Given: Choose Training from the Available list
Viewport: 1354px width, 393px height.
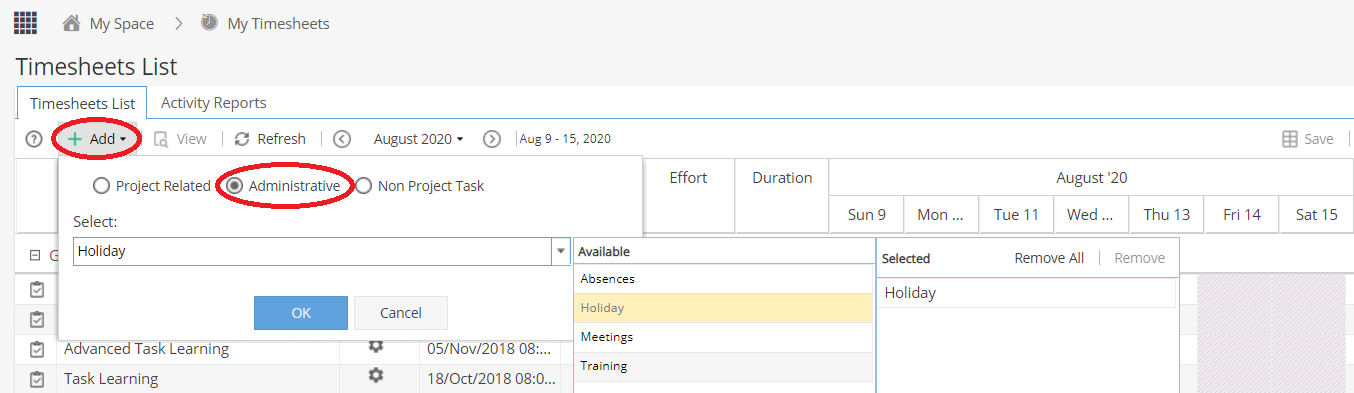Looking at the screenshot, I should [724, 366].
